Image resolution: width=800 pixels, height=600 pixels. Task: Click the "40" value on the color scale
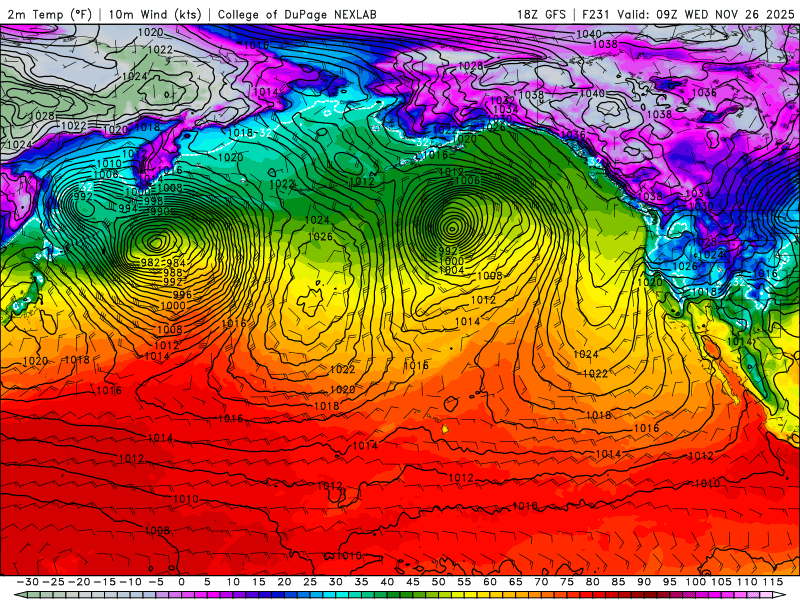coord(387,582)
